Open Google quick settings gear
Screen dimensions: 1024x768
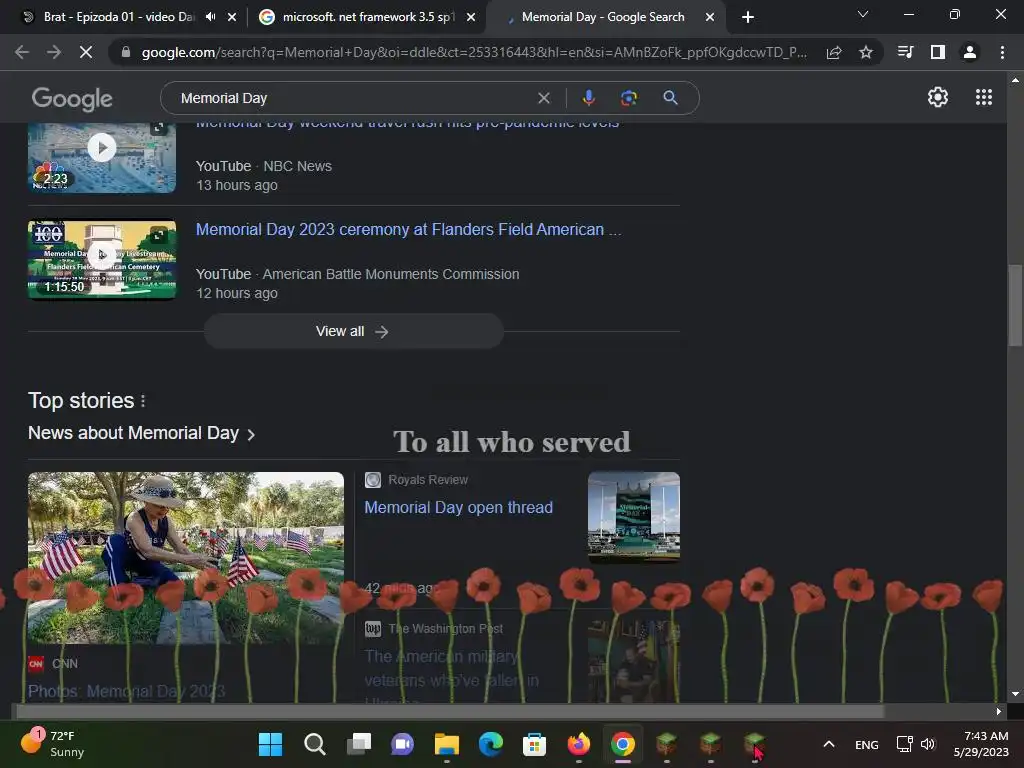point(938,97)
